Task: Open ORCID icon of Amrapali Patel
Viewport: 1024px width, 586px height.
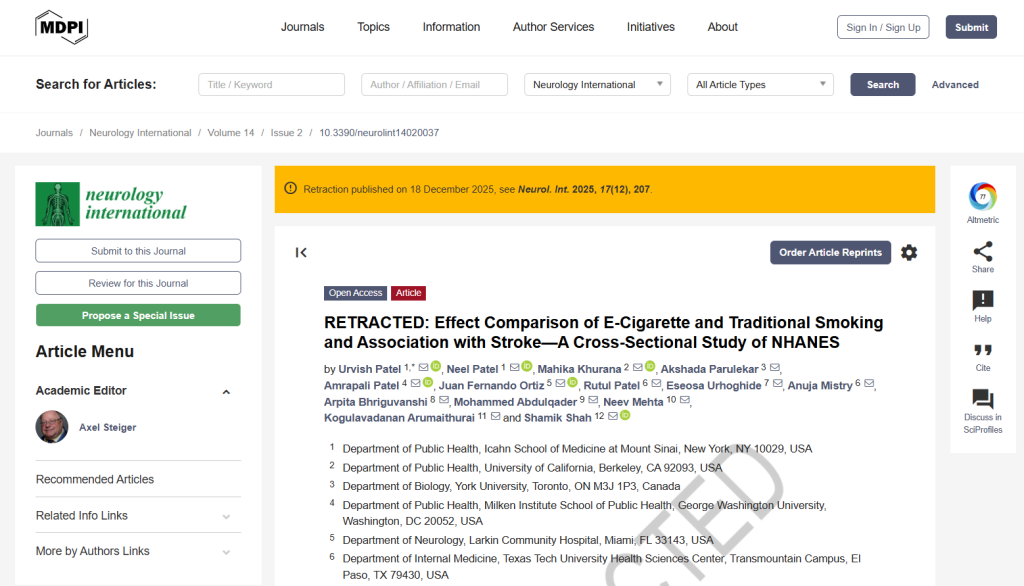Action: (x=428, y=383)
